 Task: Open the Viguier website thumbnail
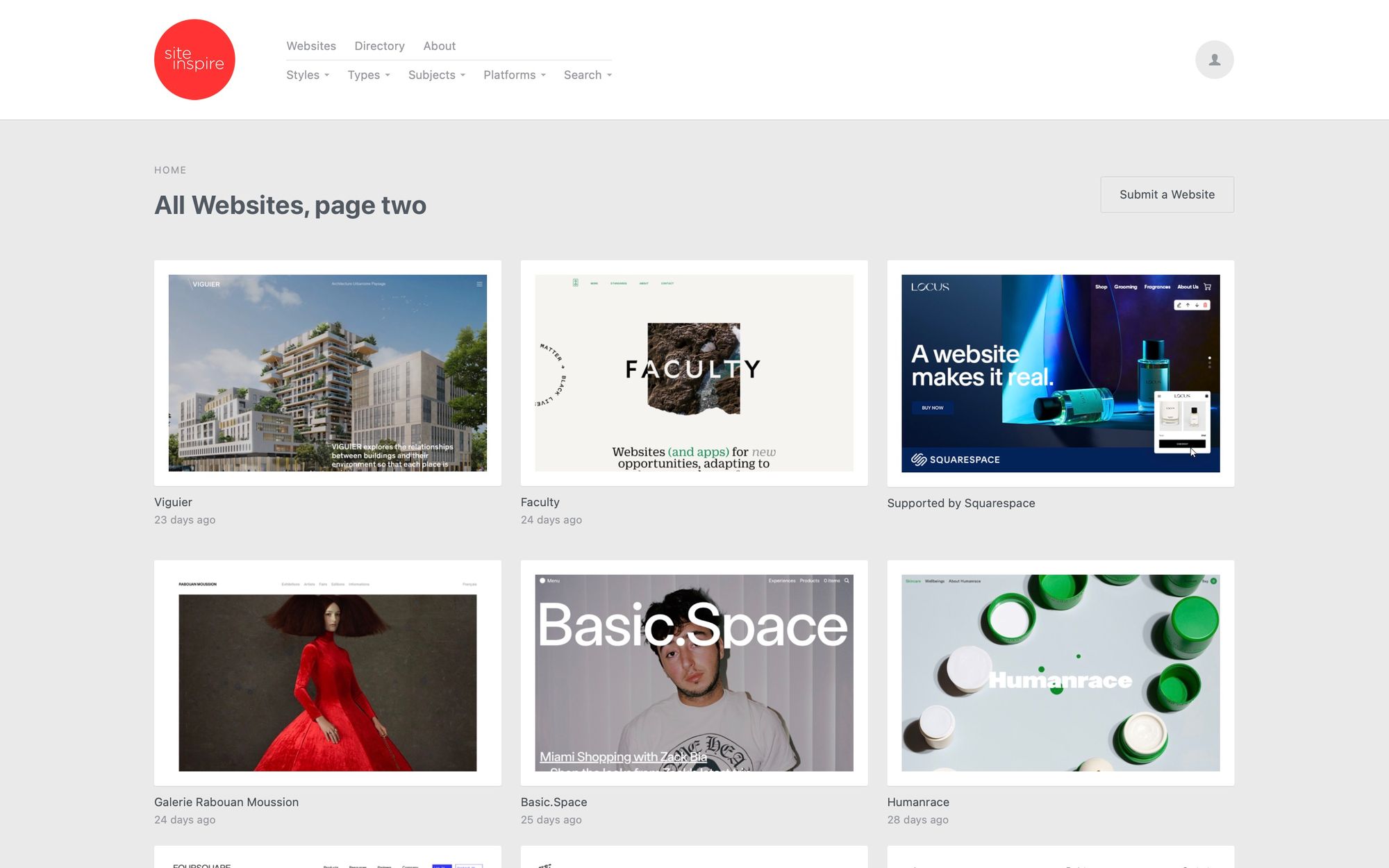pos(328,373)
